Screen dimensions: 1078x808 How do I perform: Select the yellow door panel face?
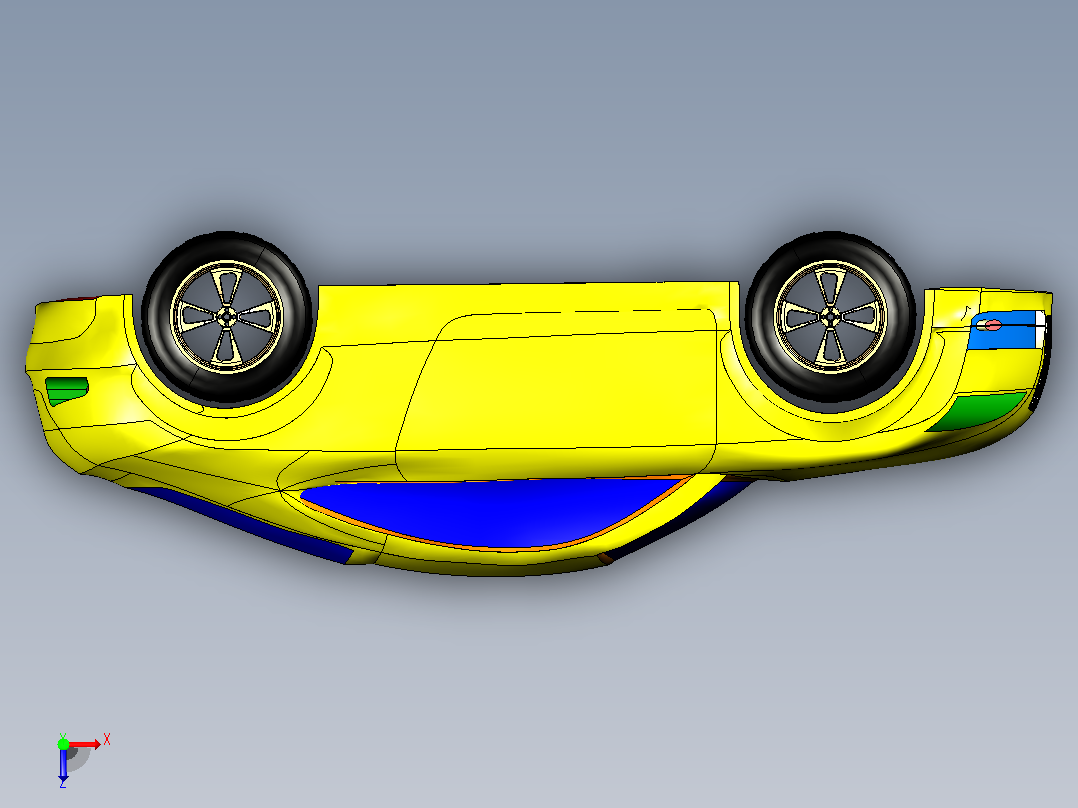click(557, 395)
